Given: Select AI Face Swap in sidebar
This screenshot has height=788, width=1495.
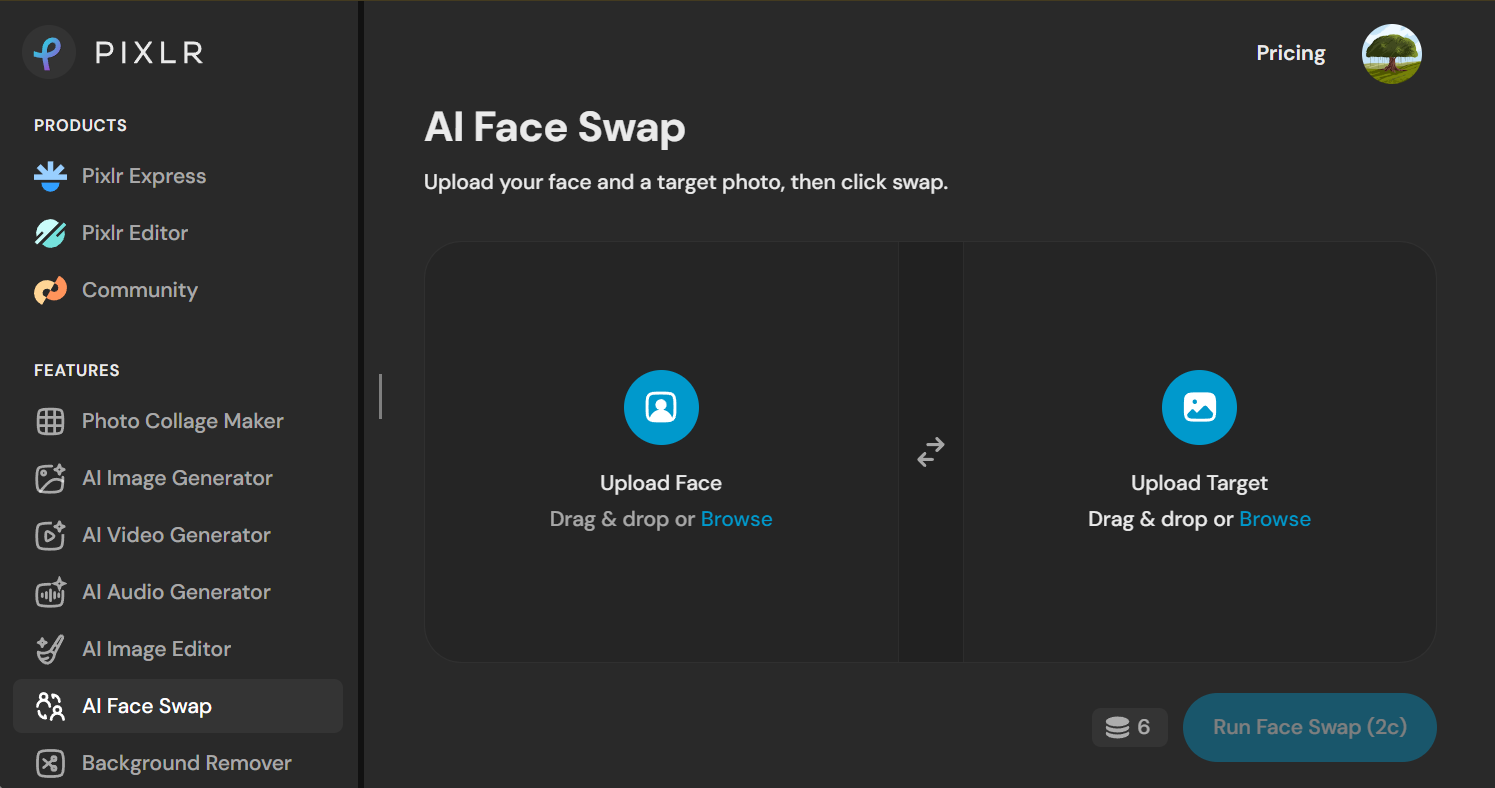Looking at the screenshot, I should [x=178, y=706].
